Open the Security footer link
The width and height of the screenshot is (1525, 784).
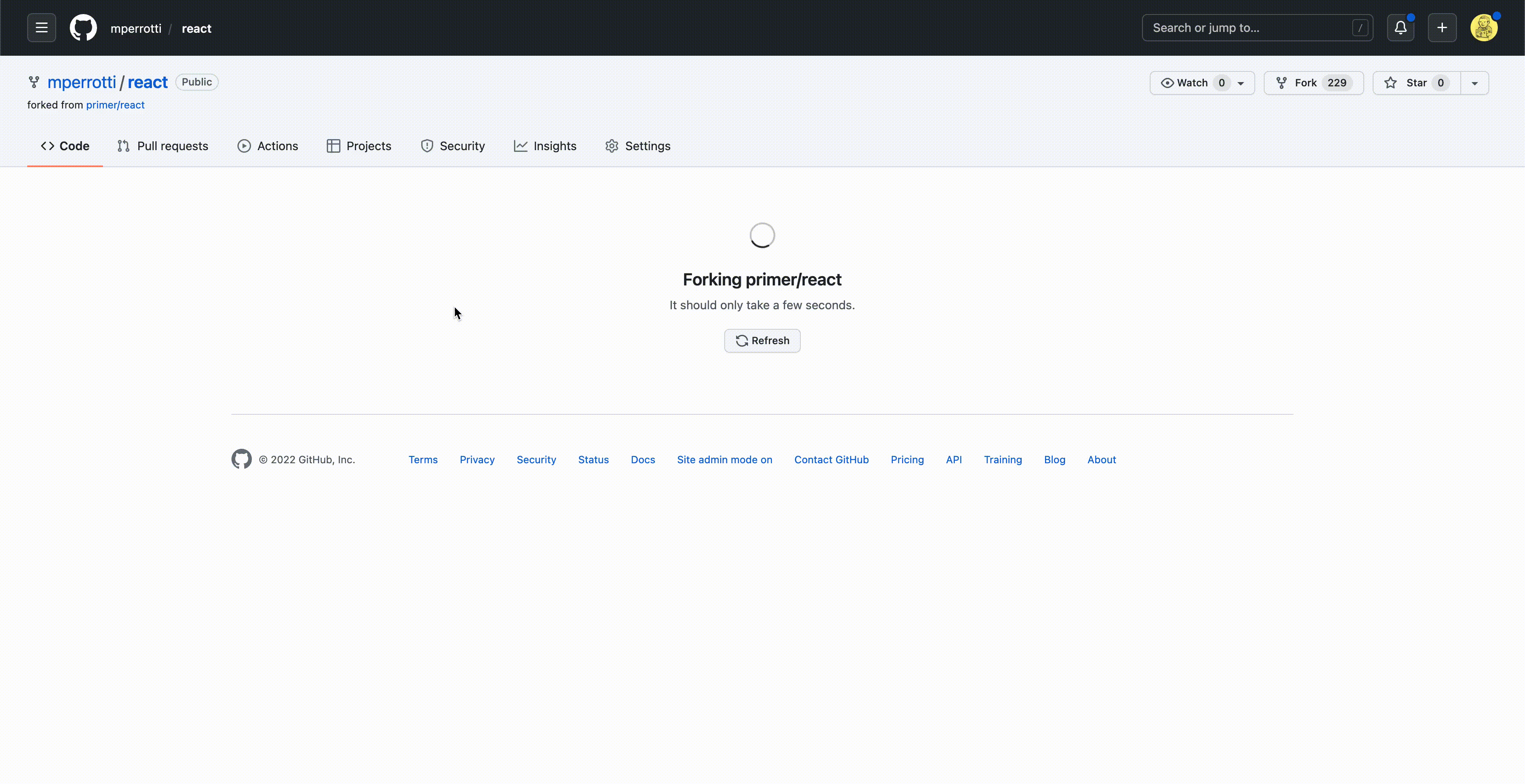tap(537, 460)
